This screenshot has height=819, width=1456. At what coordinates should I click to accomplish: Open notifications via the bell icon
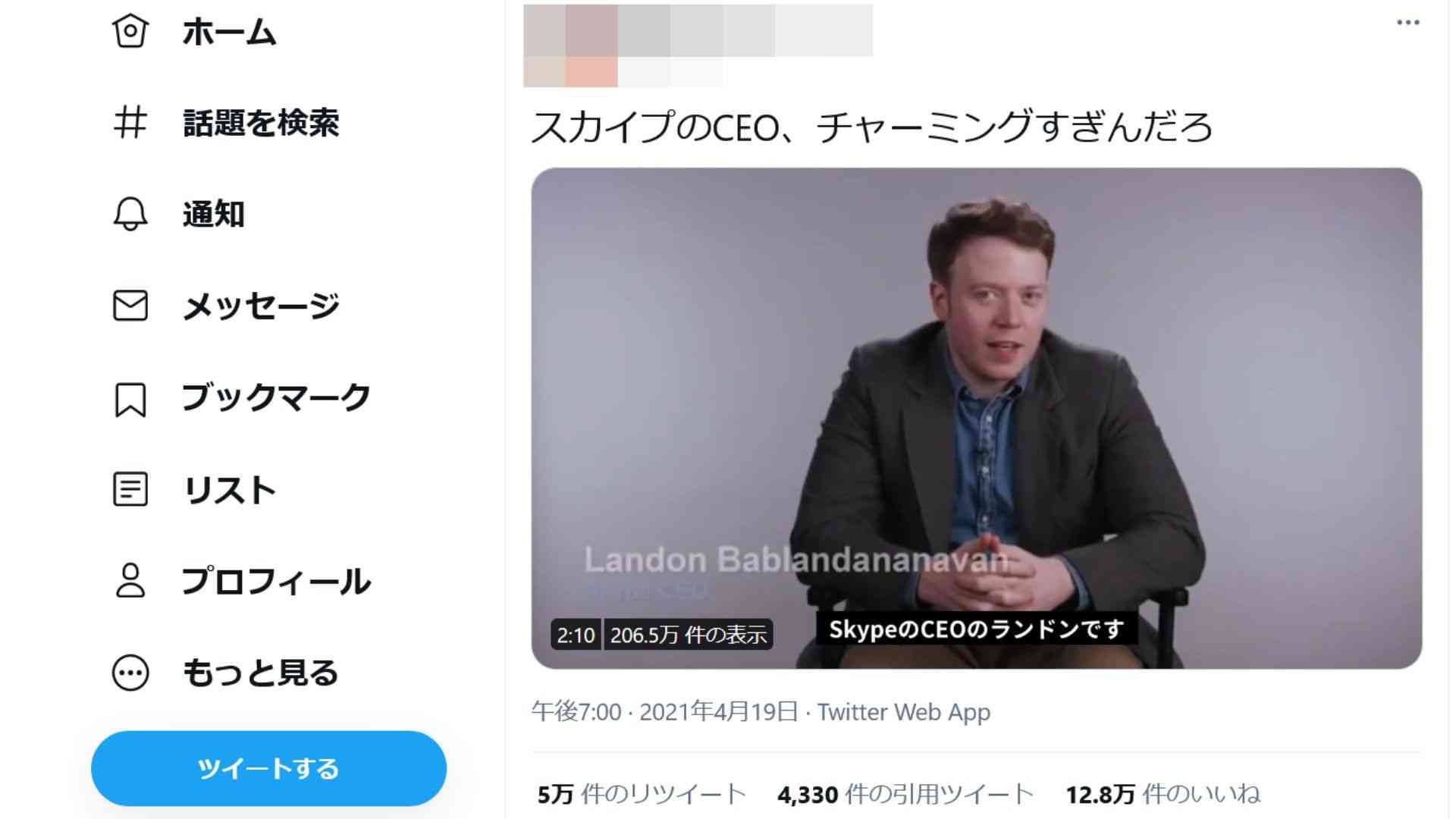pyautogui.click(x=130, y=214)
